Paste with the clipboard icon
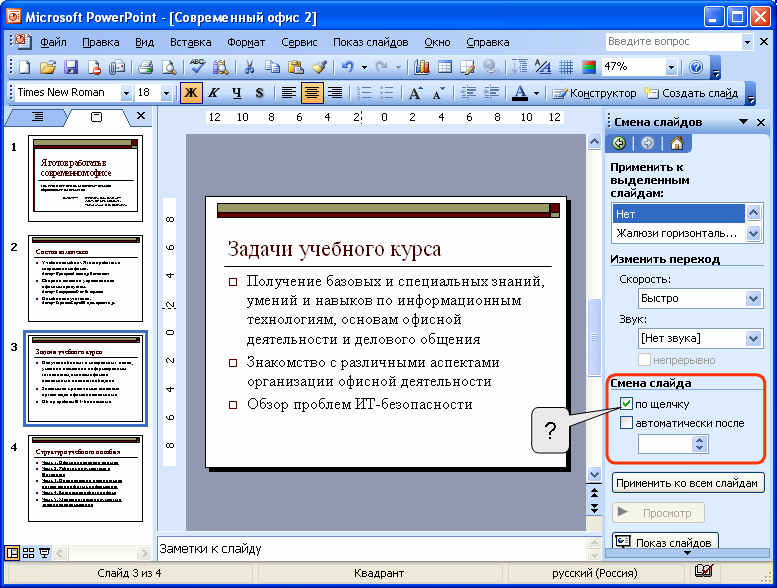The height and width of the screenshot is (588, 777). pos(296,67)
